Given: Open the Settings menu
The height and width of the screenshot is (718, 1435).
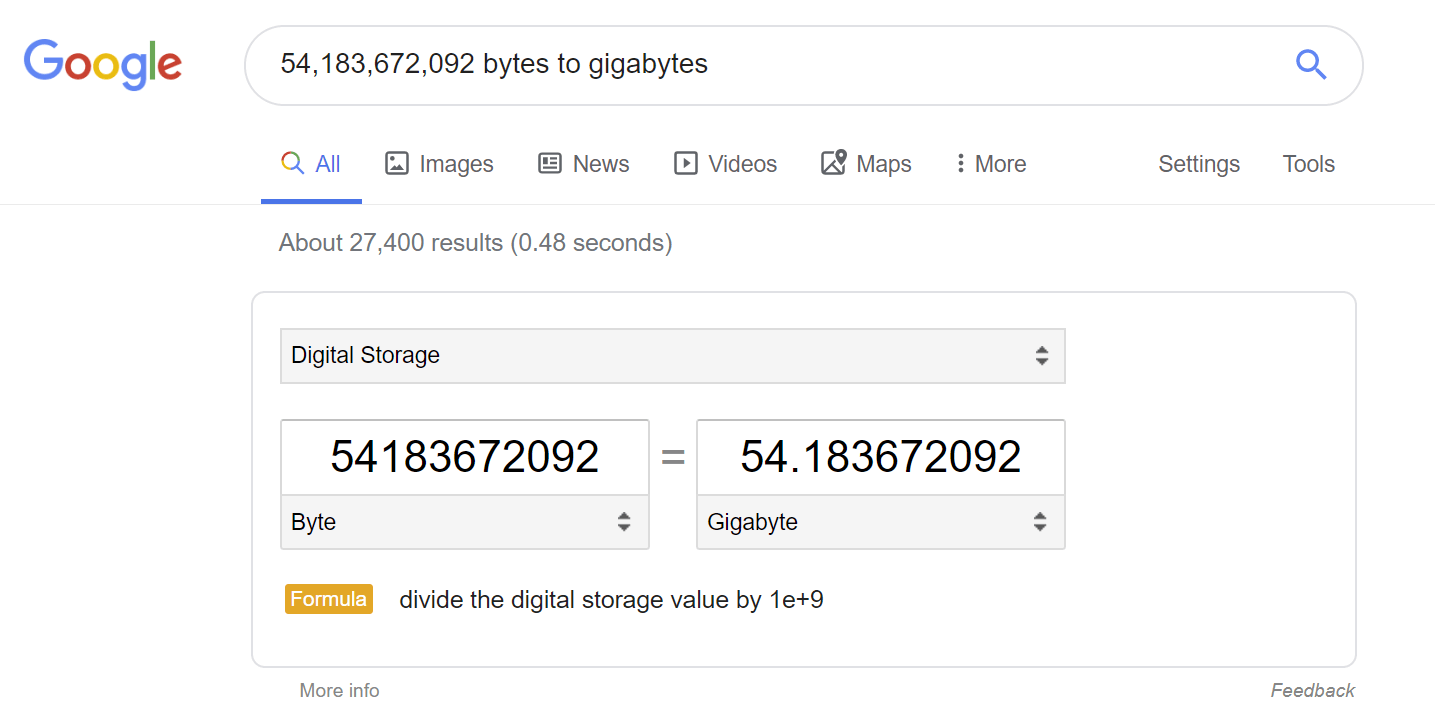Looking at the screenshot, I should tap(1198, 163).
